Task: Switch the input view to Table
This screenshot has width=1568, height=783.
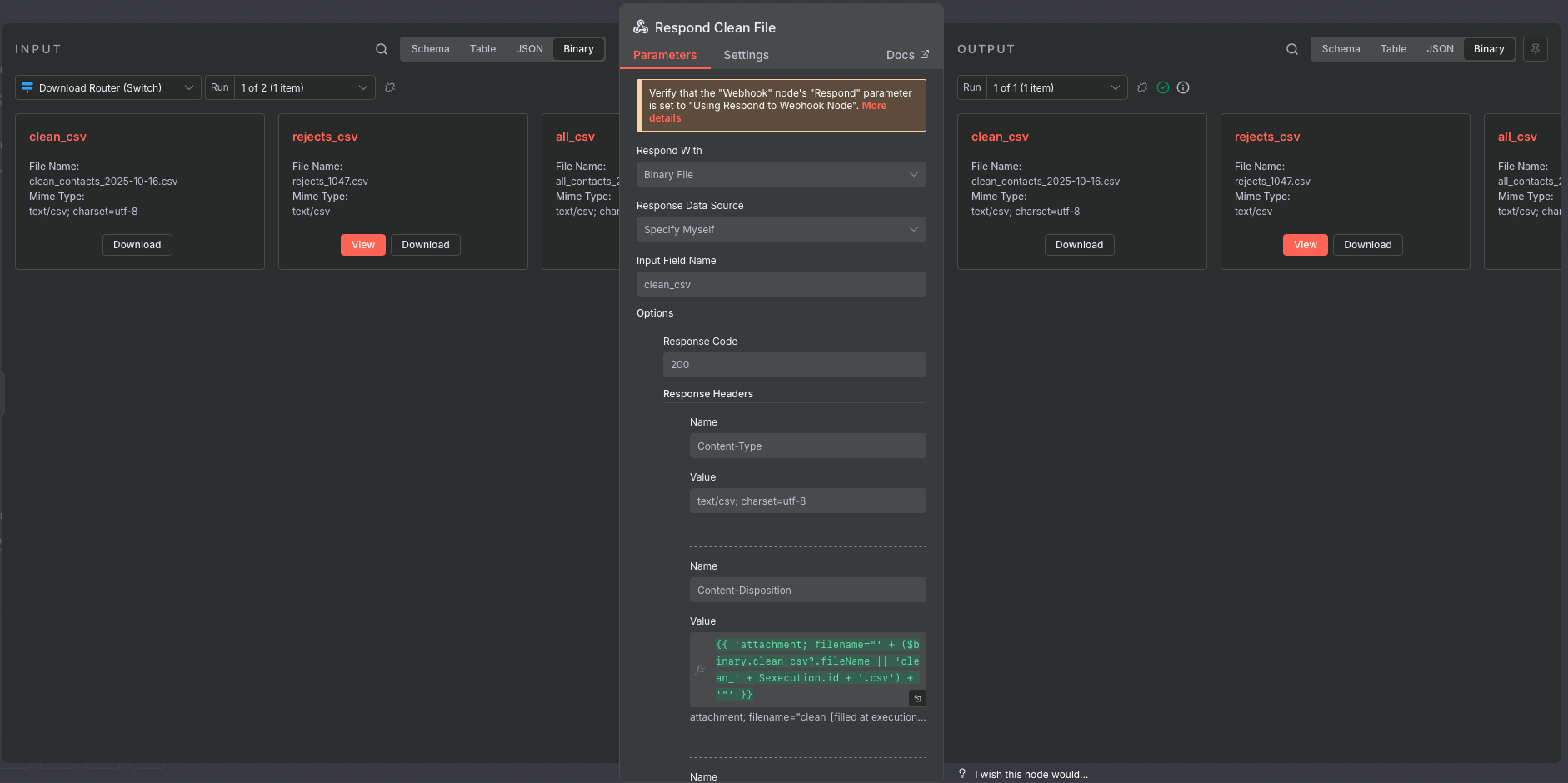Action: pyautogui.click(x=482, y=49)
